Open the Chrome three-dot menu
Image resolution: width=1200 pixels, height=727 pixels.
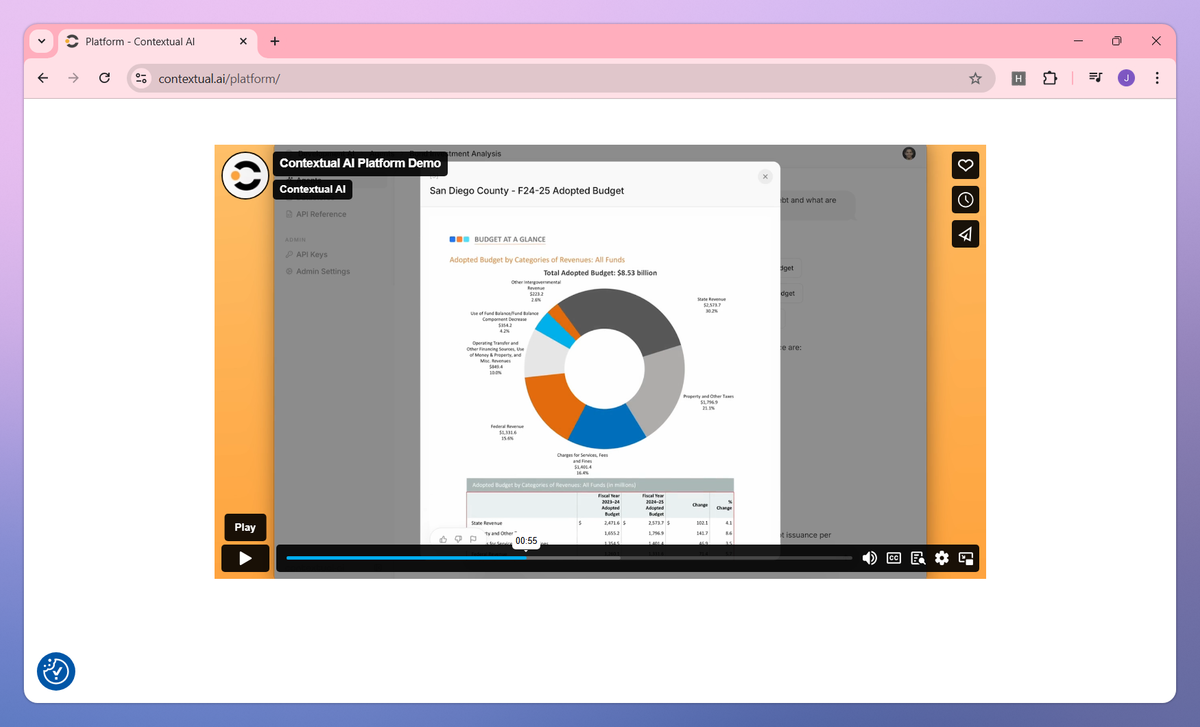coord(1157,78)
